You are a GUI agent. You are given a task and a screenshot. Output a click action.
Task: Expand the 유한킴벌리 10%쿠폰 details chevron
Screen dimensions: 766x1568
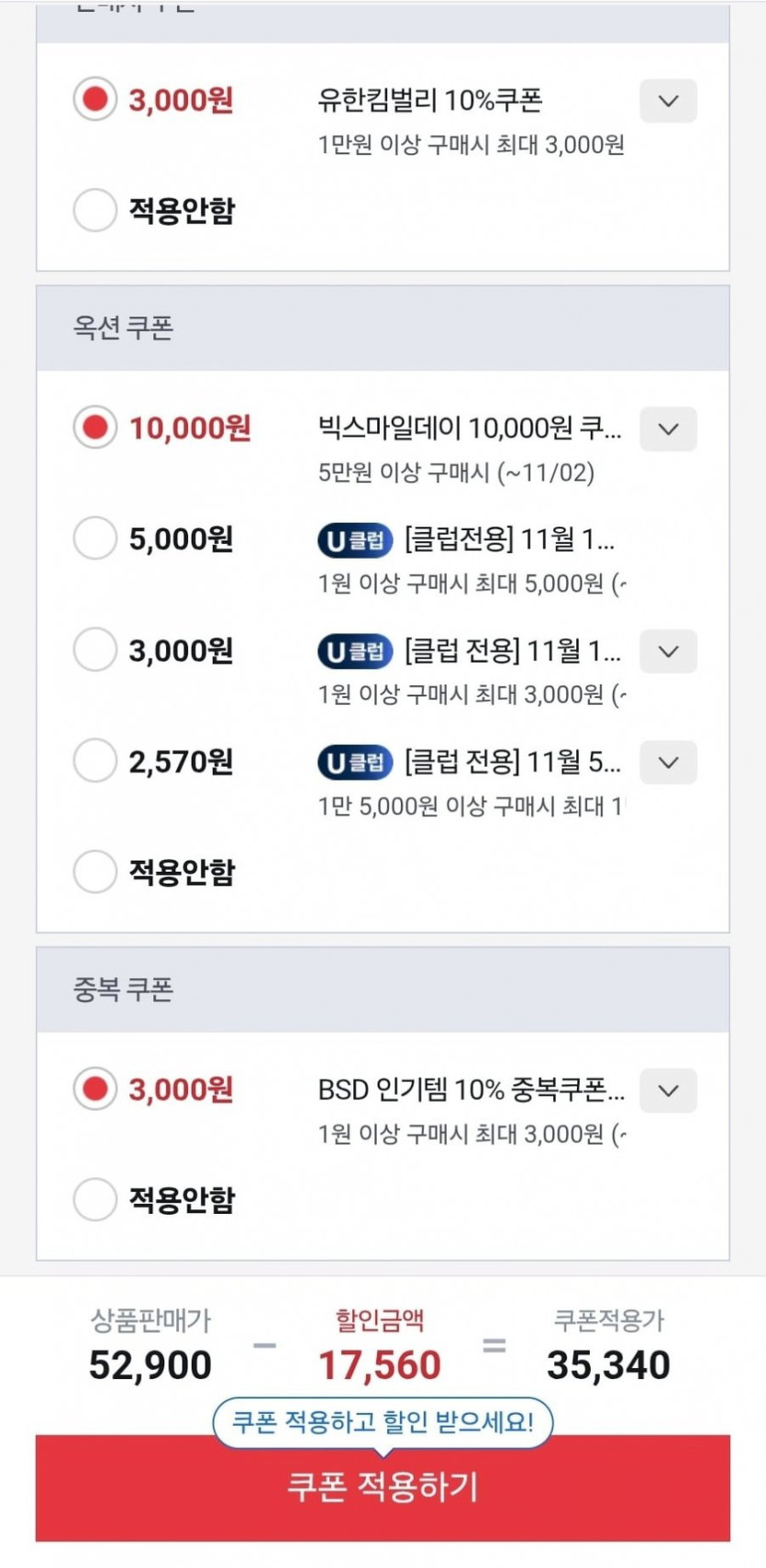pos(668,101)
